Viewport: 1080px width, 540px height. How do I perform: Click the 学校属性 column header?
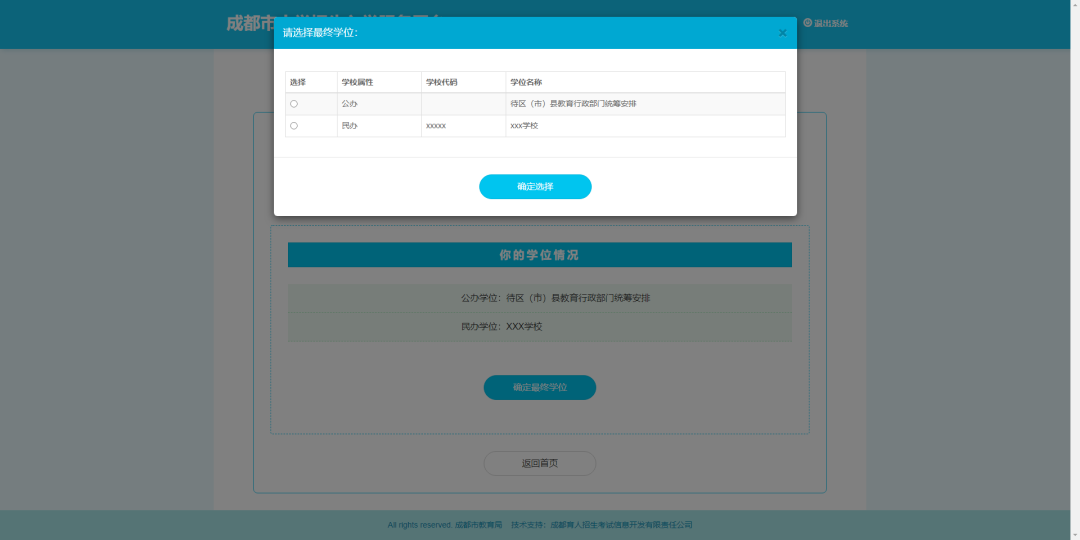(x=357, y=82)
